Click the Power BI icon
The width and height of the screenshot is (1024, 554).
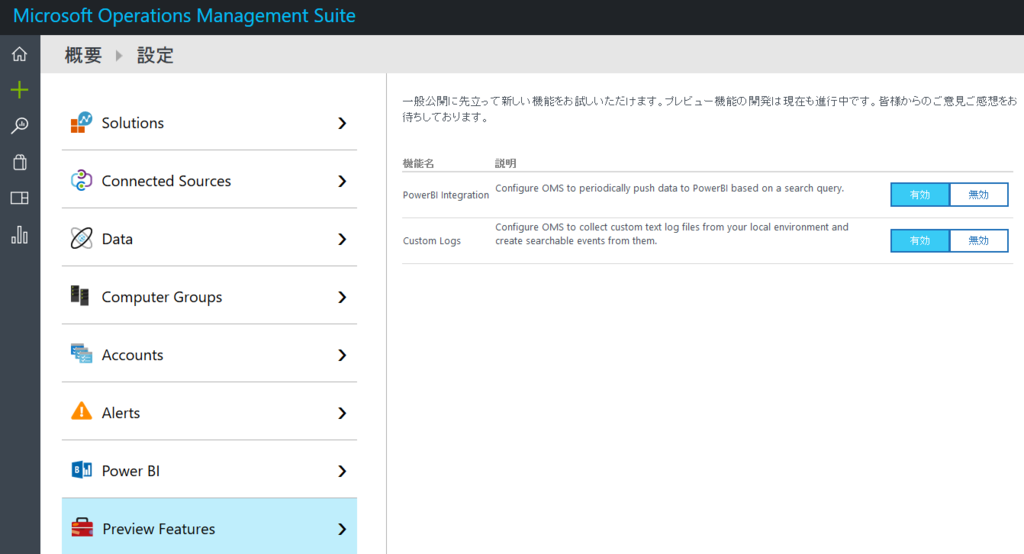pyautogui.click(x=81, y=470)
